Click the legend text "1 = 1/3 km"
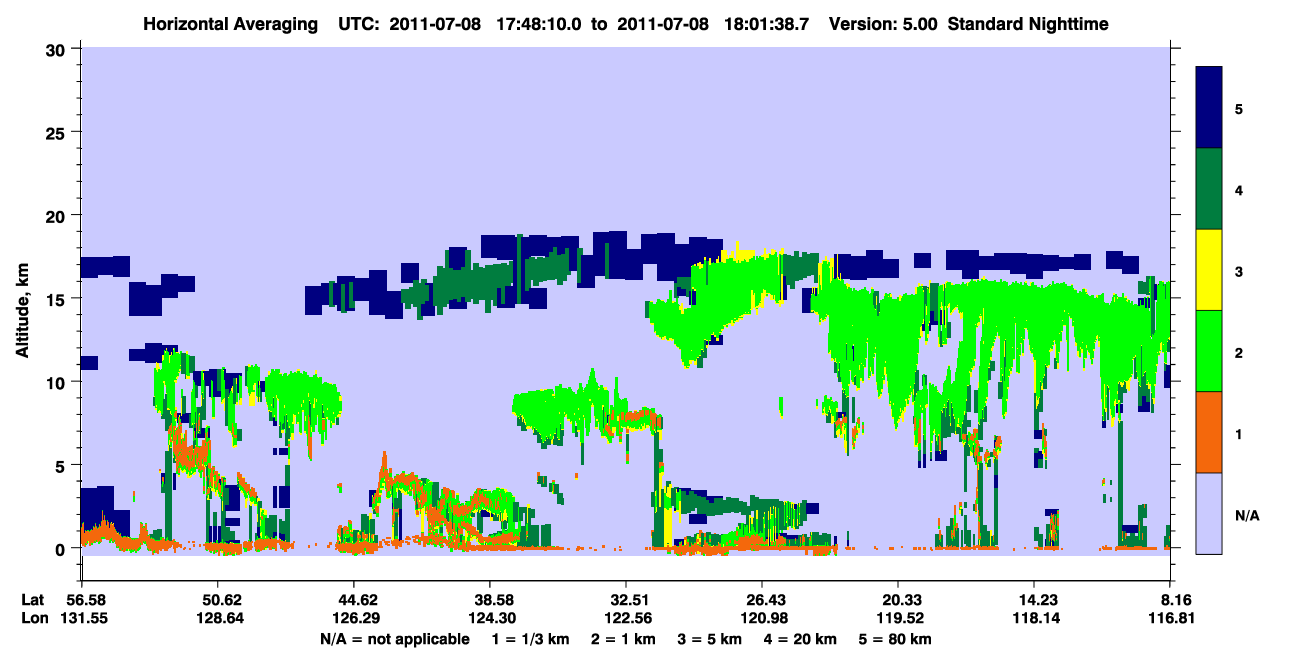 (x=529, y=639)
